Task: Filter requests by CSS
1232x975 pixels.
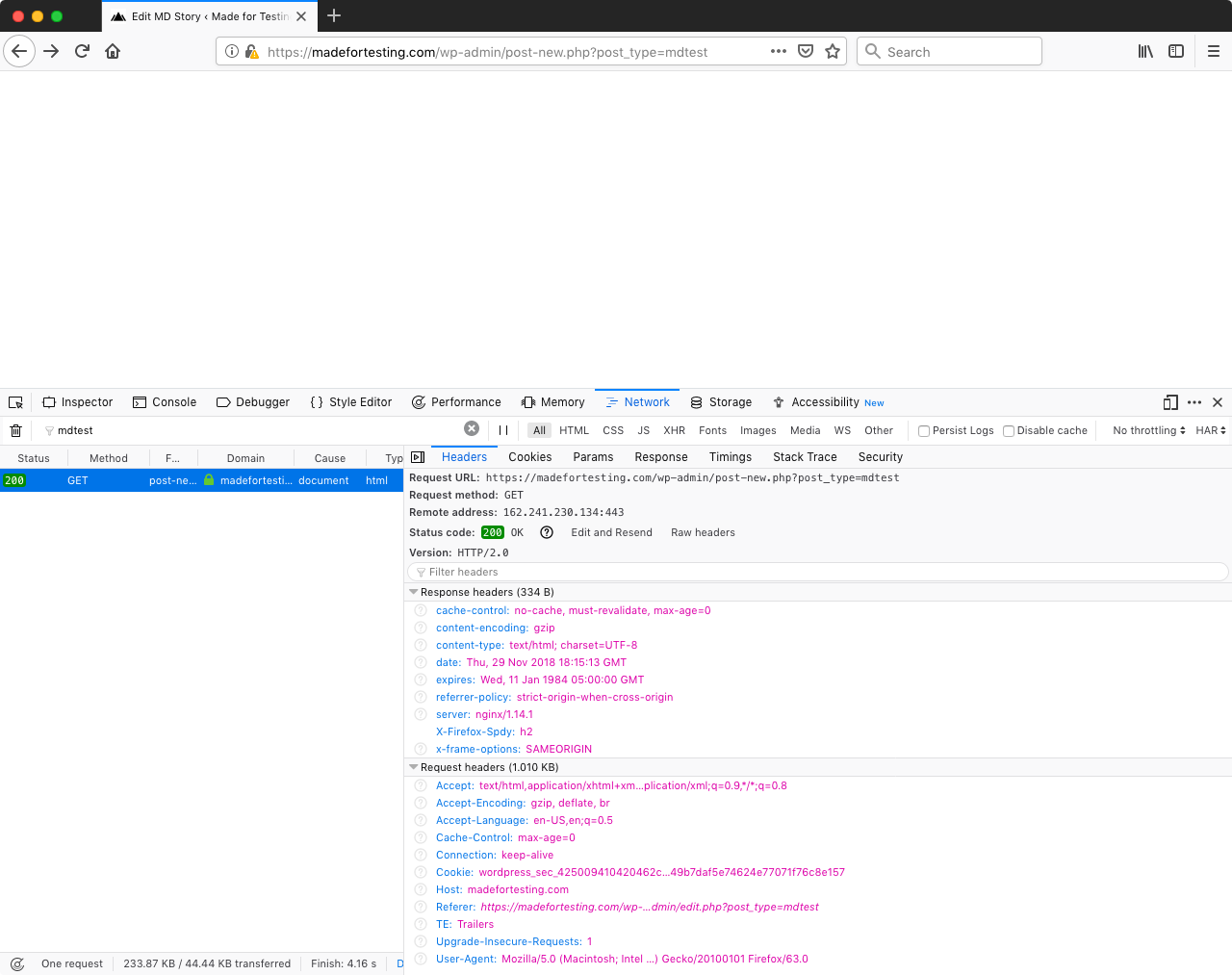Action: tap(613, 430)
